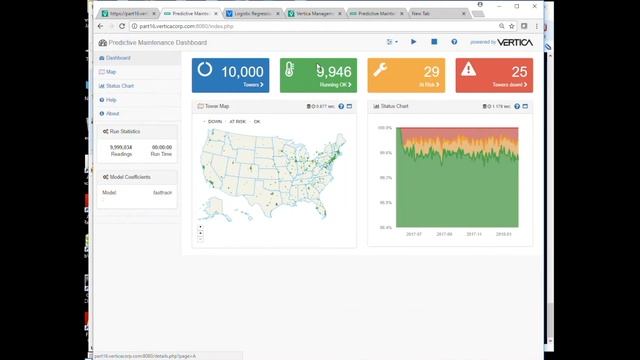Open help for the Status Chart panel
This screenshot has width=640, height=360.
tap(517, 106)
